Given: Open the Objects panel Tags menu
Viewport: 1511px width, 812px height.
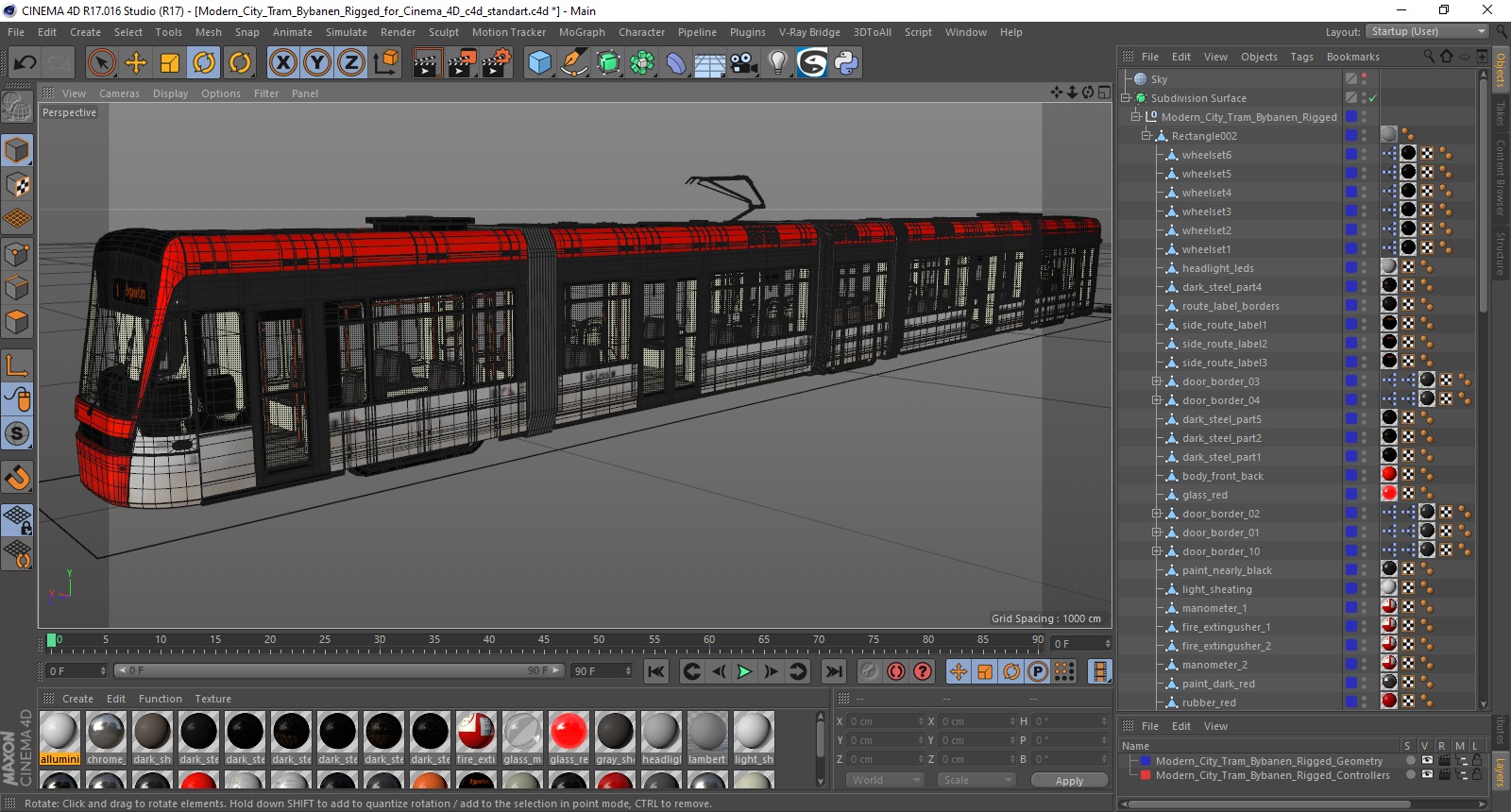Looking at the screenshot, I should click(1301, 57).
